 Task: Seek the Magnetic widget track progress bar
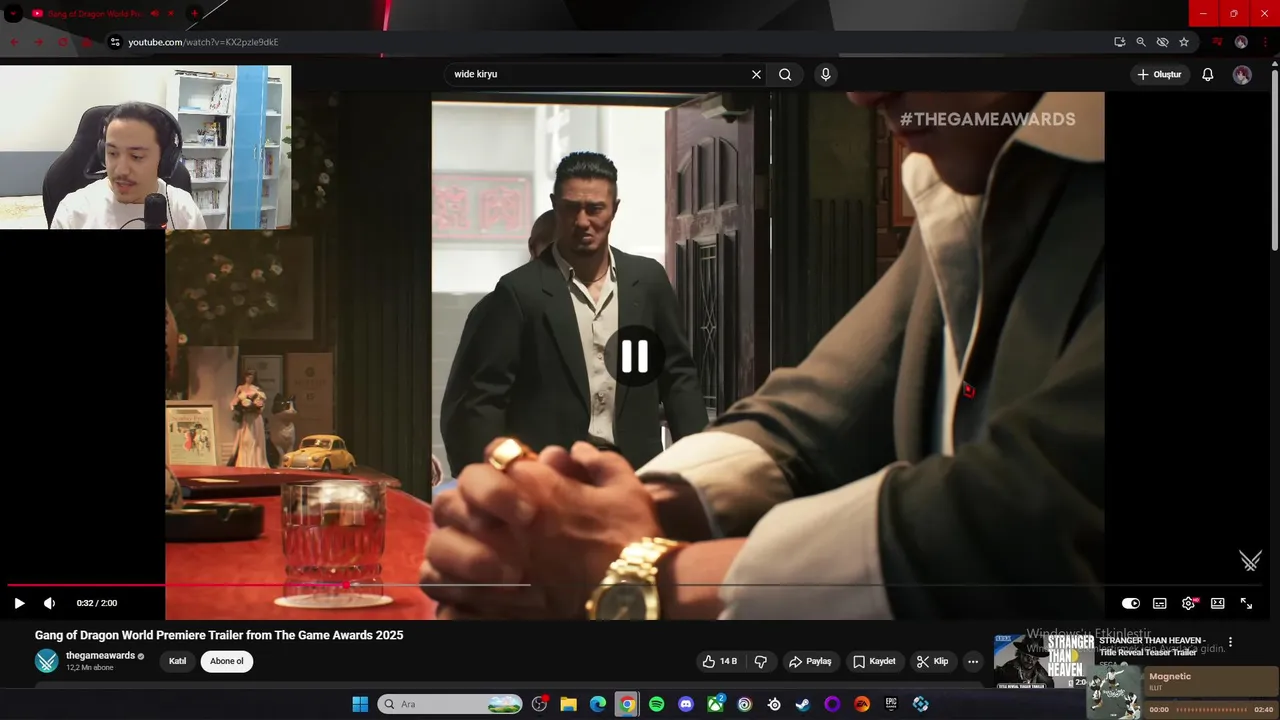click(1211, 709)
